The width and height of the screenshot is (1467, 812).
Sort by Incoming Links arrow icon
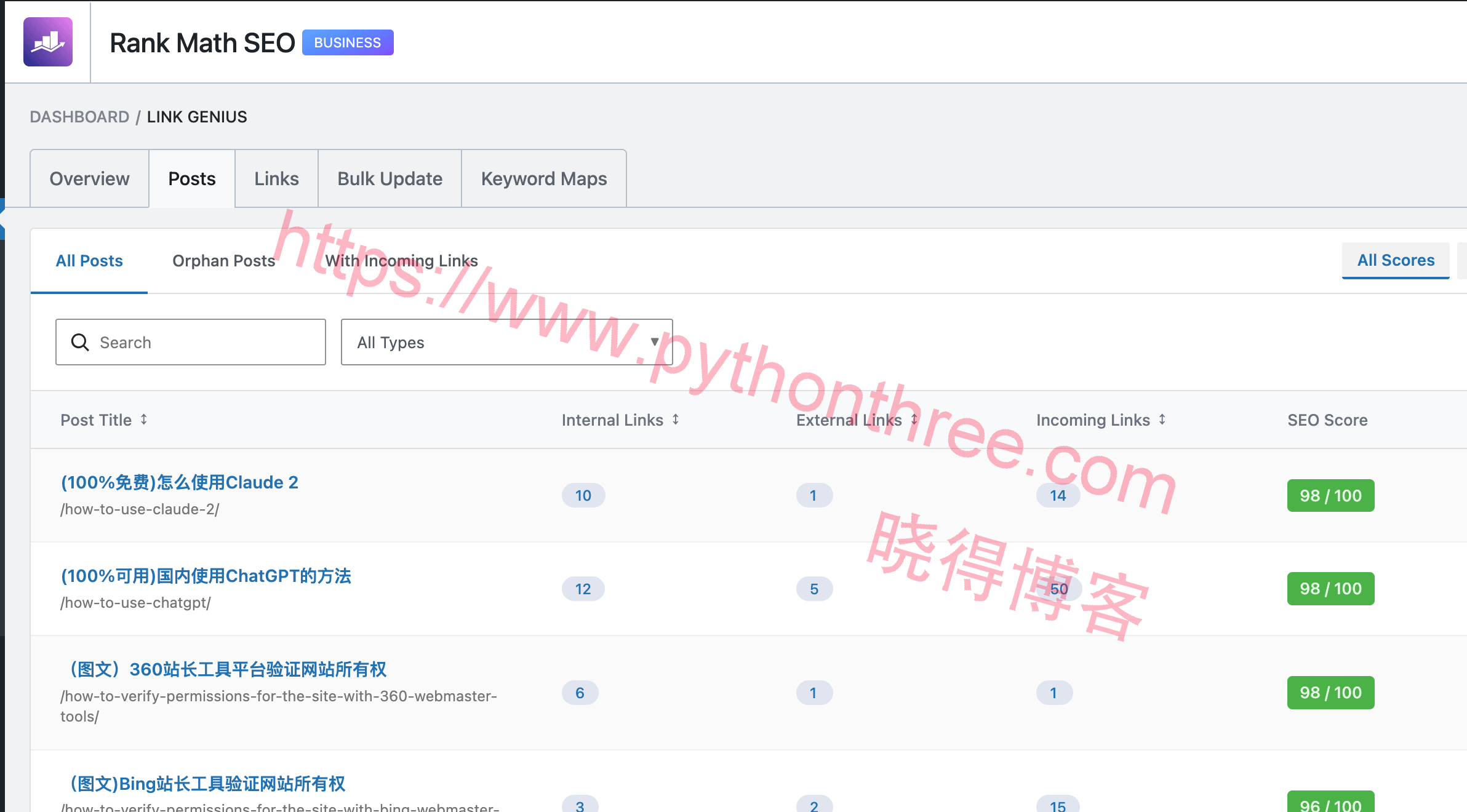(1162, 420)
